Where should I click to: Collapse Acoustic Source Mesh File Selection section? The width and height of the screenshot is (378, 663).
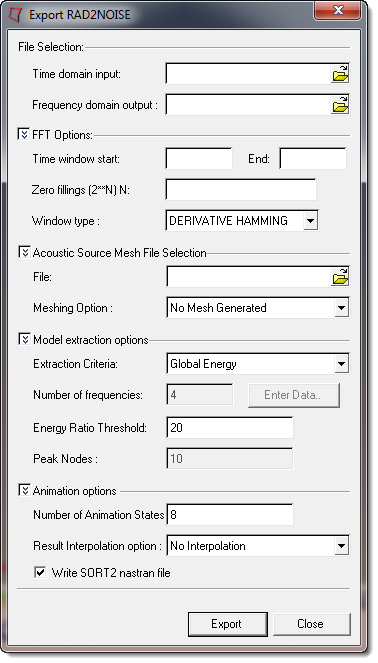(24, 252)
